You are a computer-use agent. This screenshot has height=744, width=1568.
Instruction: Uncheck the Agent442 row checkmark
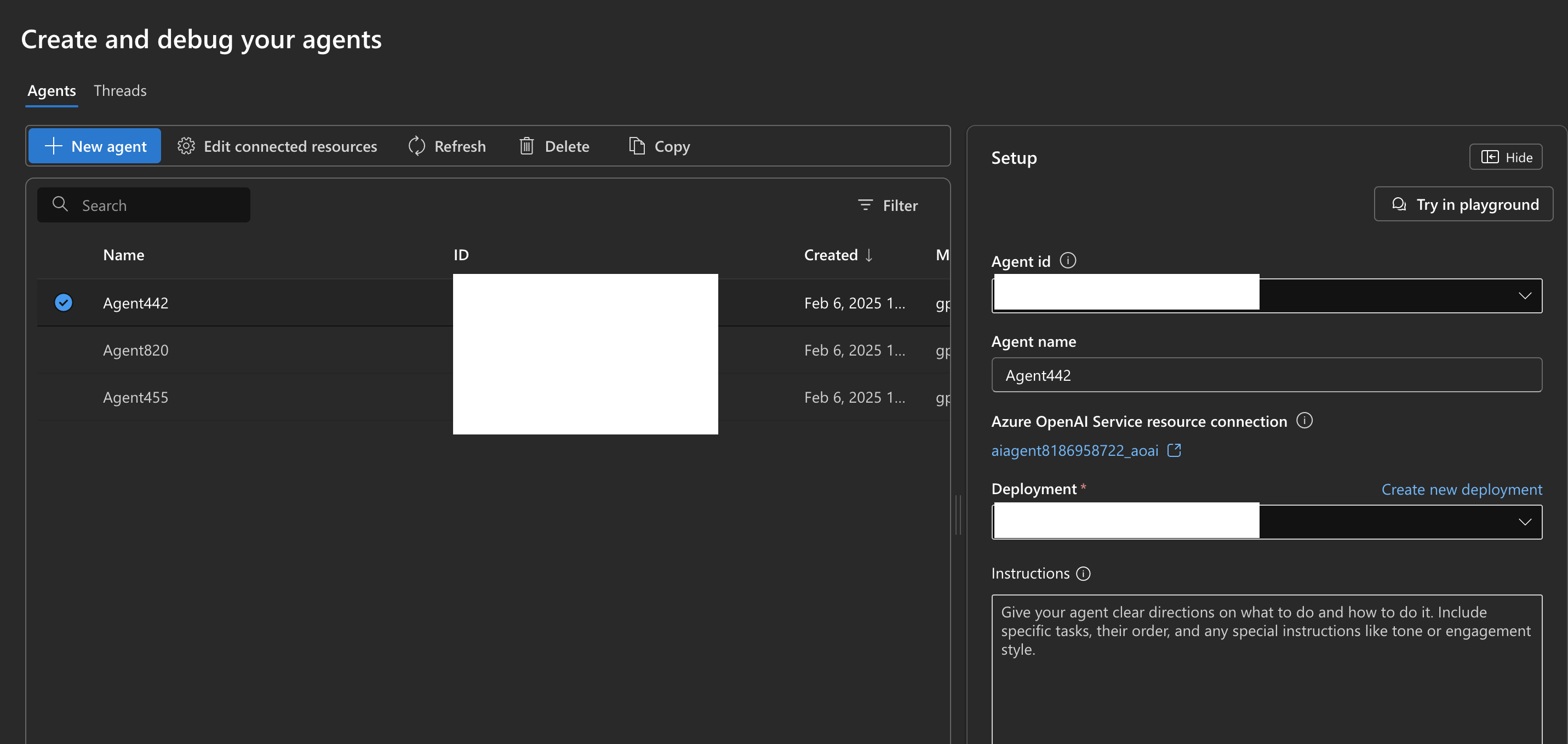[x=64, y=302]
